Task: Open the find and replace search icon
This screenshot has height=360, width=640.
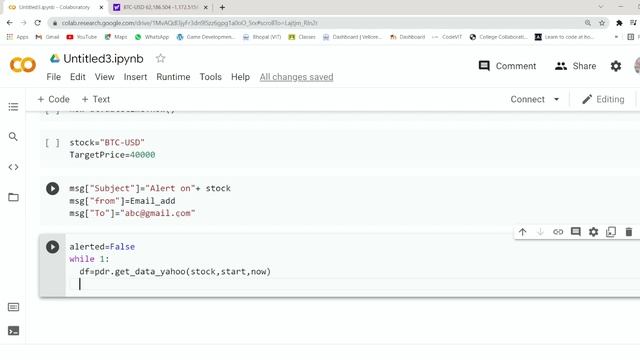Action: click(x=13, y=136)
